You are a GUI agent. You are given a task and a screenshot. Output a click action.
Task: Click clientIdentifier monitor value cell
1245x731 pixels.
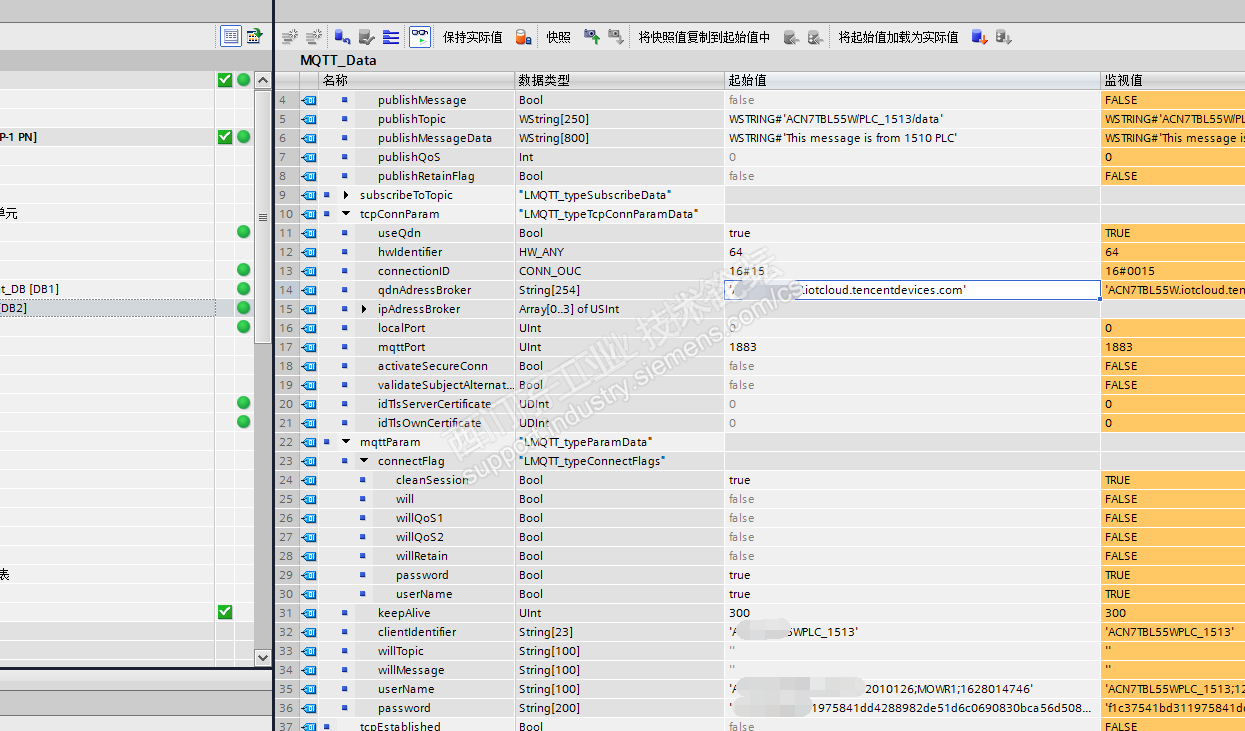tap(1172, 632)
